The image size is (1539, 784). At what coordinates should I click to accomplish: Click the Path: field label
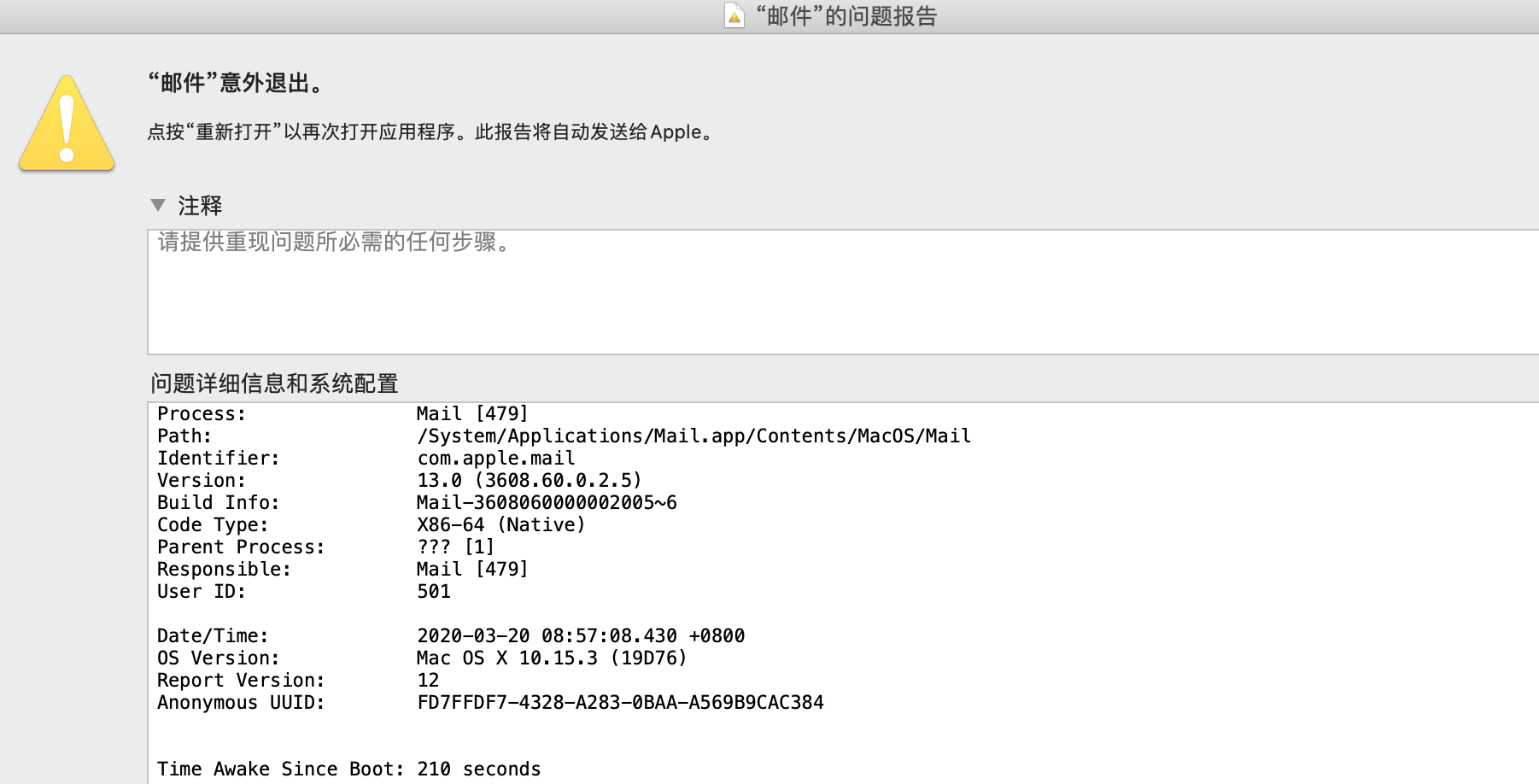click(184, 436)
